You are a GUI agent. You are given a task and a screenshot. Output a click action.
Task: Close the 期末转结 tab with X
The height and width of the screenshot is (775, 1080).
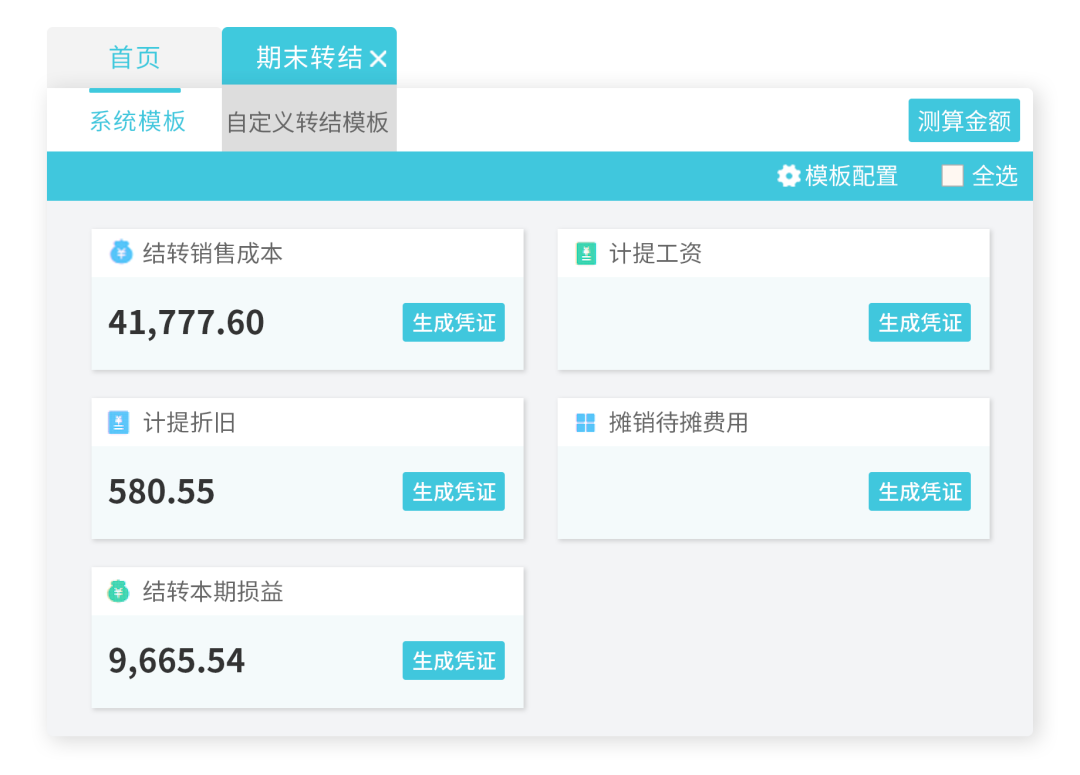pos(378,59)
